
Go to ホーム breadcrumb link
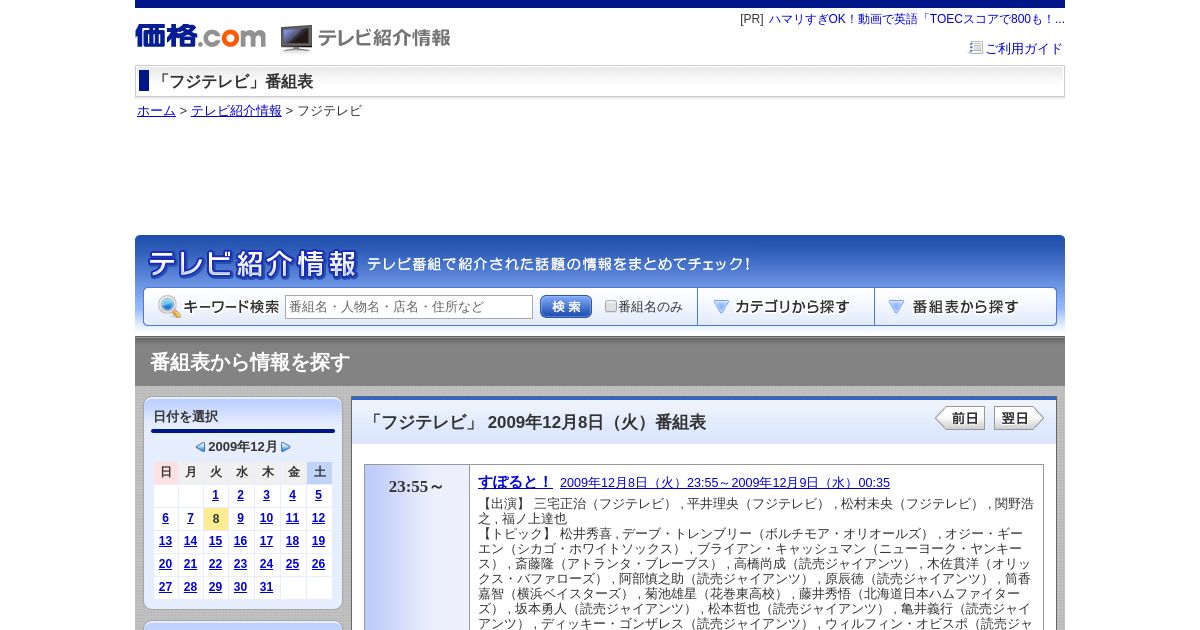(156, 111)
